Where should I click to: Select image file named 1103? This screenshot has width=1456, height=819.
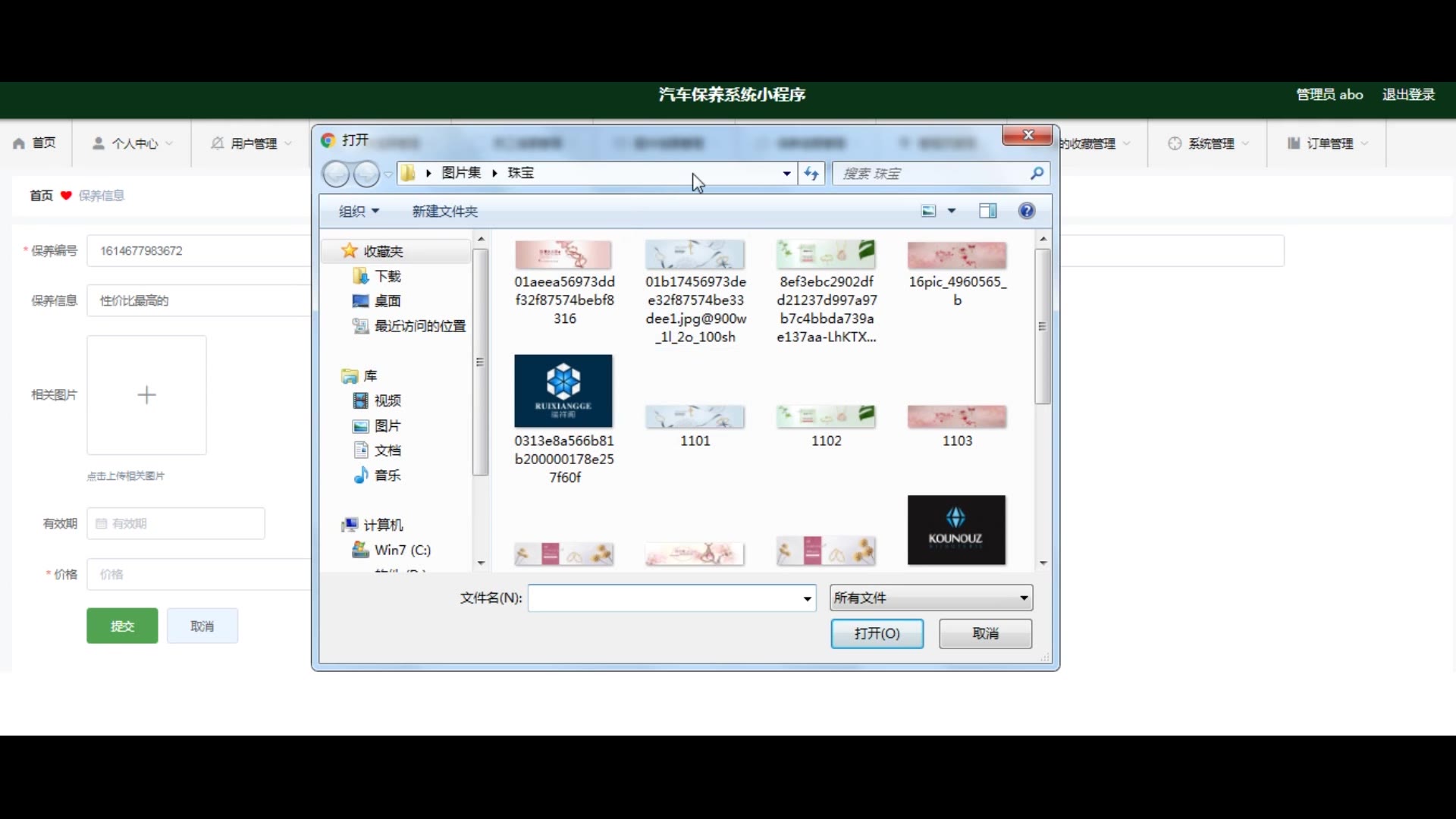[957, 427]
